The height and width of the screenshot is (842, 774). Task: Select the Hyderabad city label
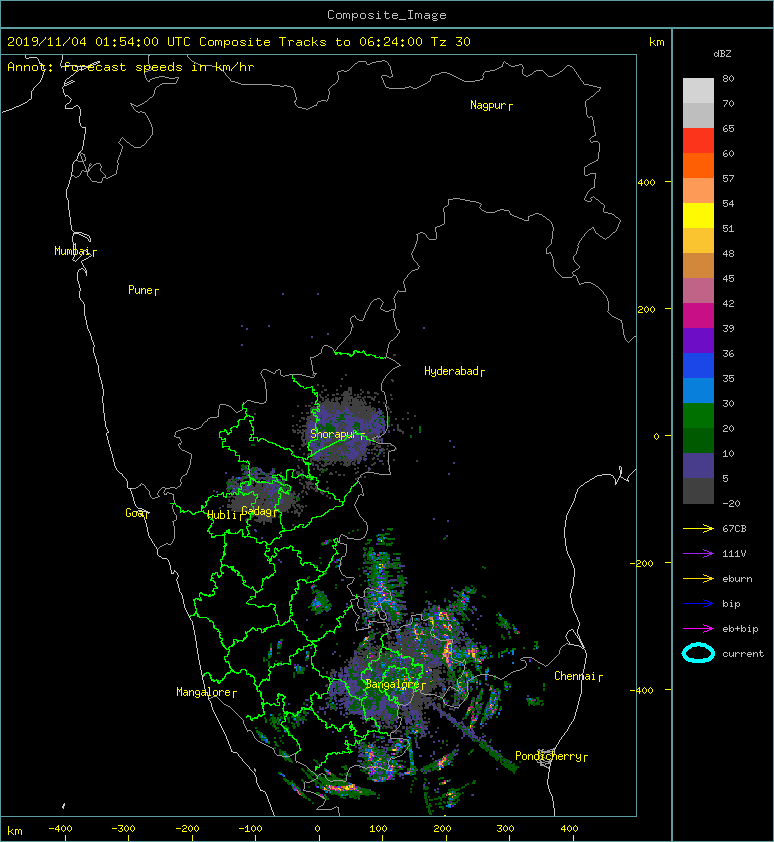[451, 371]
